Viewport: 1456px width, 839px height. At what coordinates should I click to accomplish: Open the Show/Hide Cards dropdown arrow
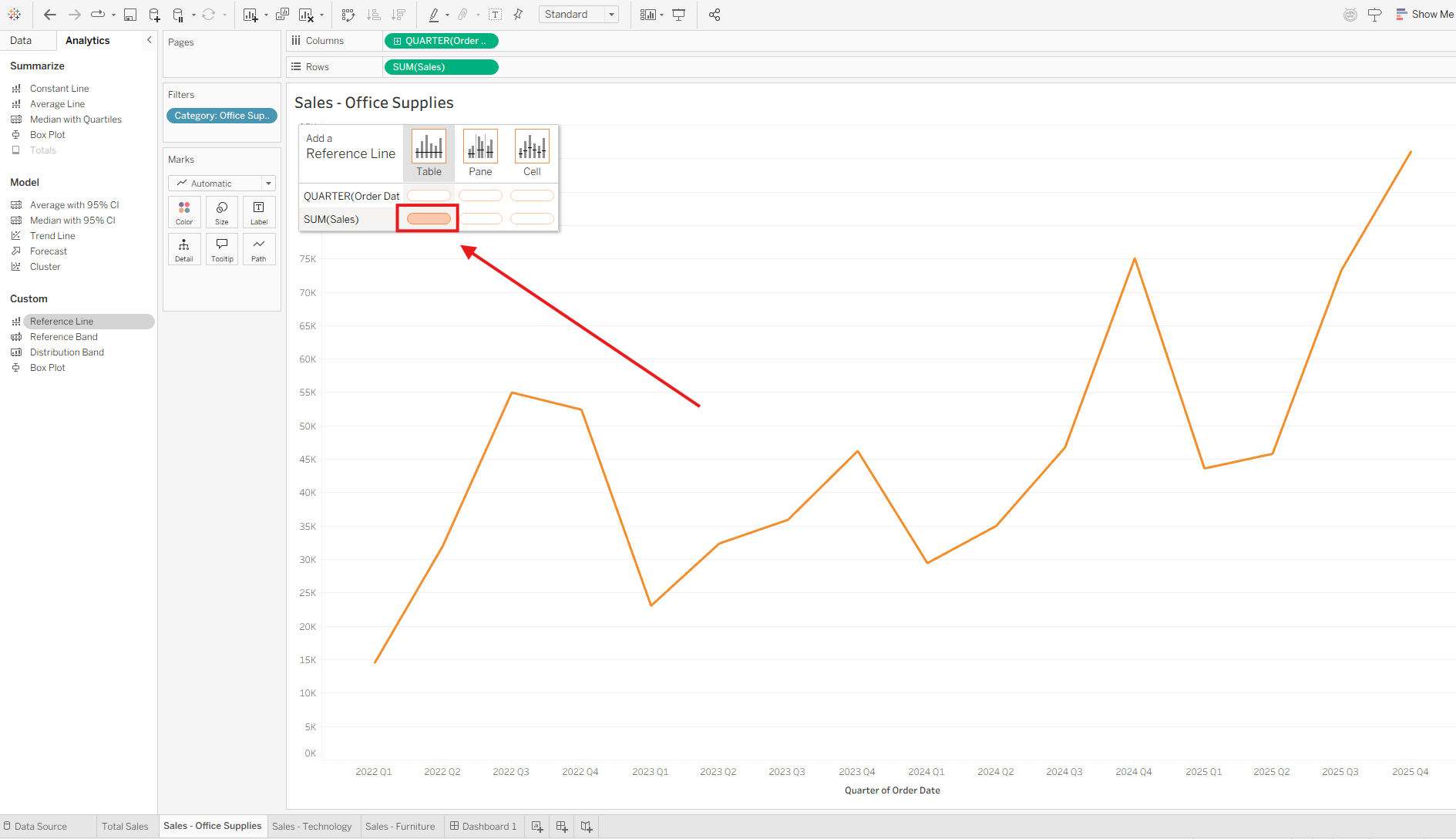pos(662,15)
